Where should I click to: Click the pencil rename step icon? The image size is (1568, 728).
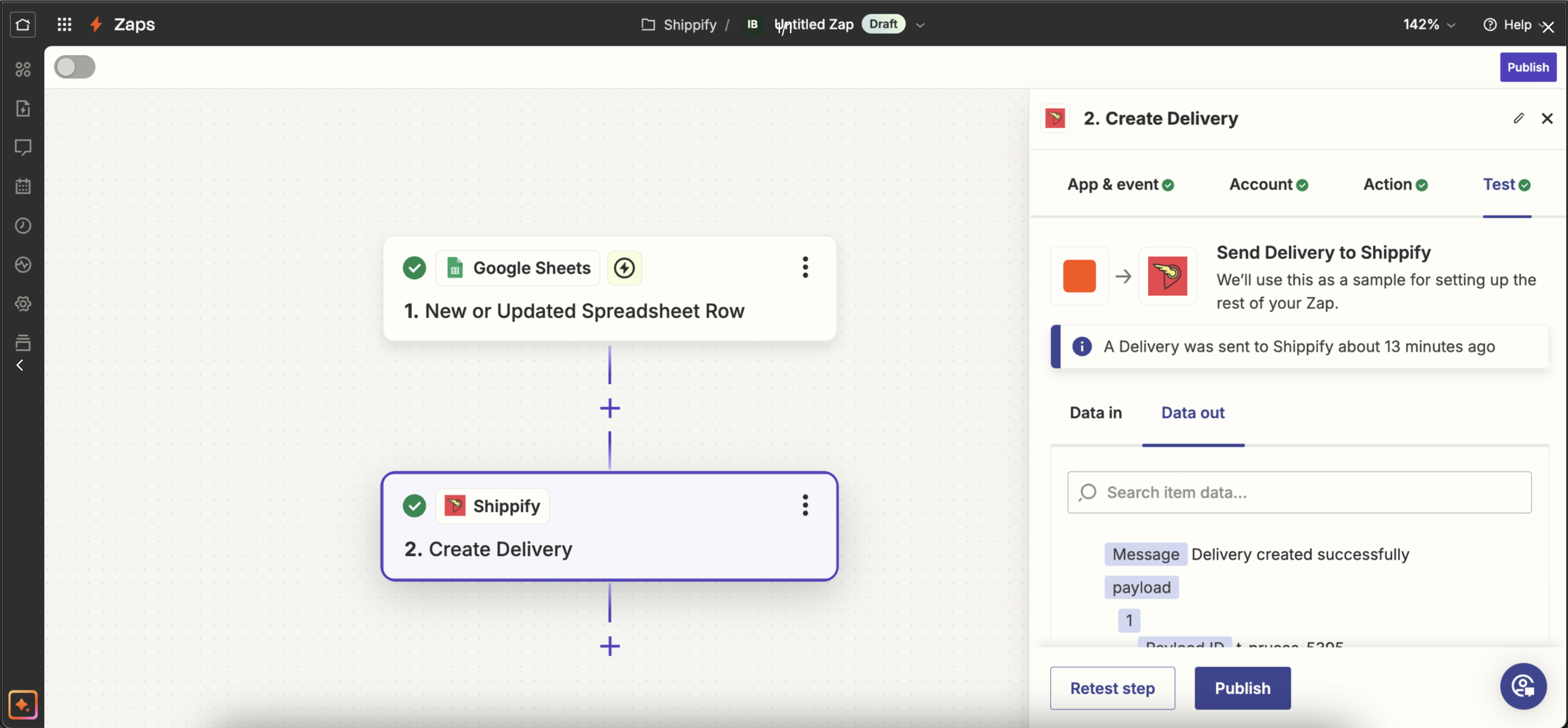pos(1518,118)
